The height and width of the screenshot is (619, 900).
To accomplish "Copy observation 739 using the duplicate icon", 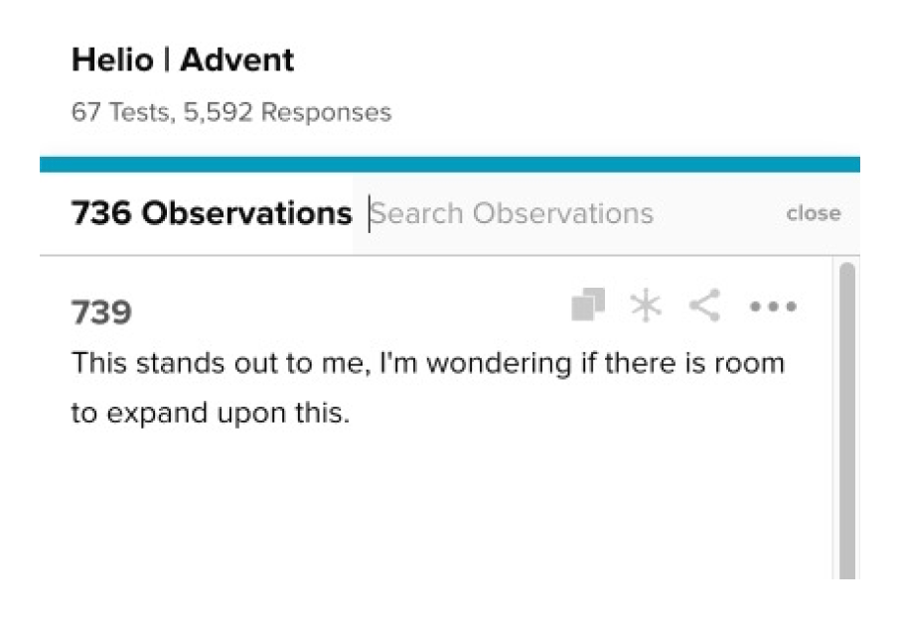I will click(588, 305).
